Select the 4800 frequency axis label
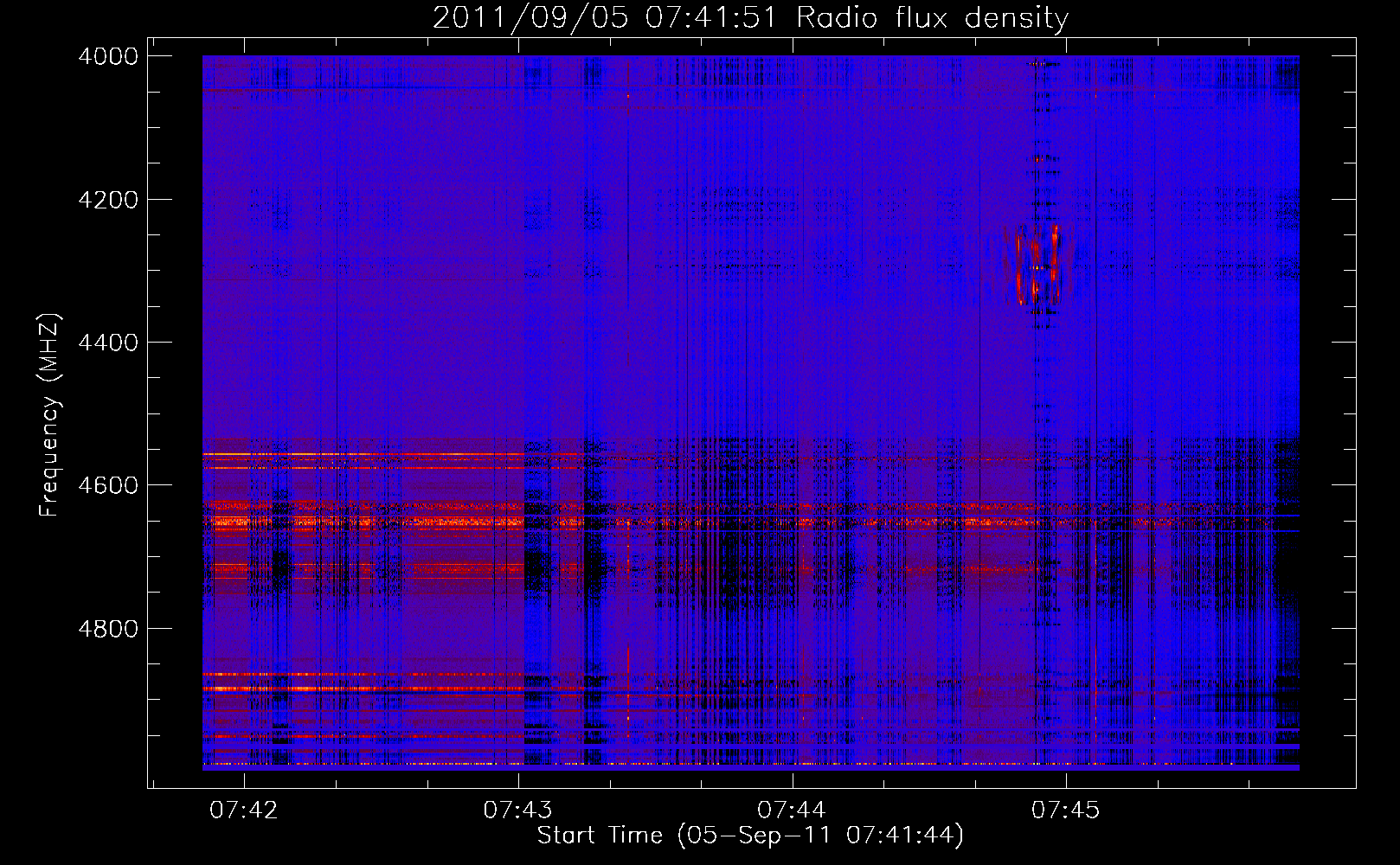This screenshot has height=865, width=1400. tap(108, 628)
